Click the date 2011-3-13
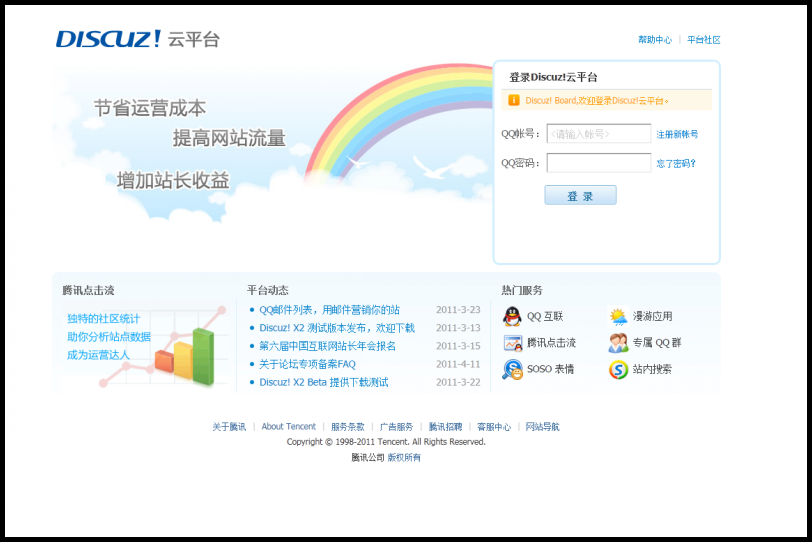Image resolution: width=812 pixels, height=542 pixels. pyautogui.click(x=458, y=328)
